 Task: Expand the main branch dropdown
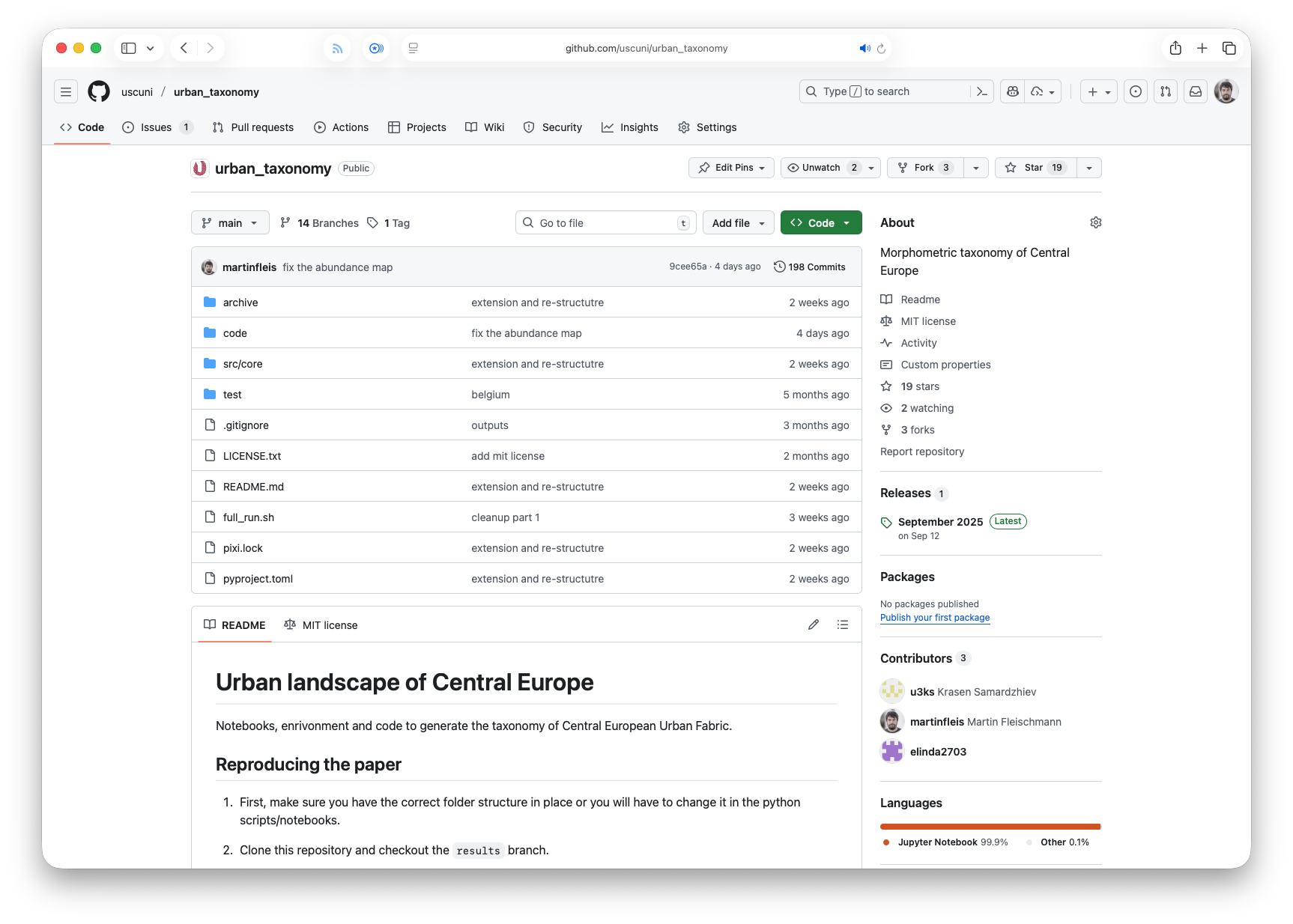pos(230,222)
